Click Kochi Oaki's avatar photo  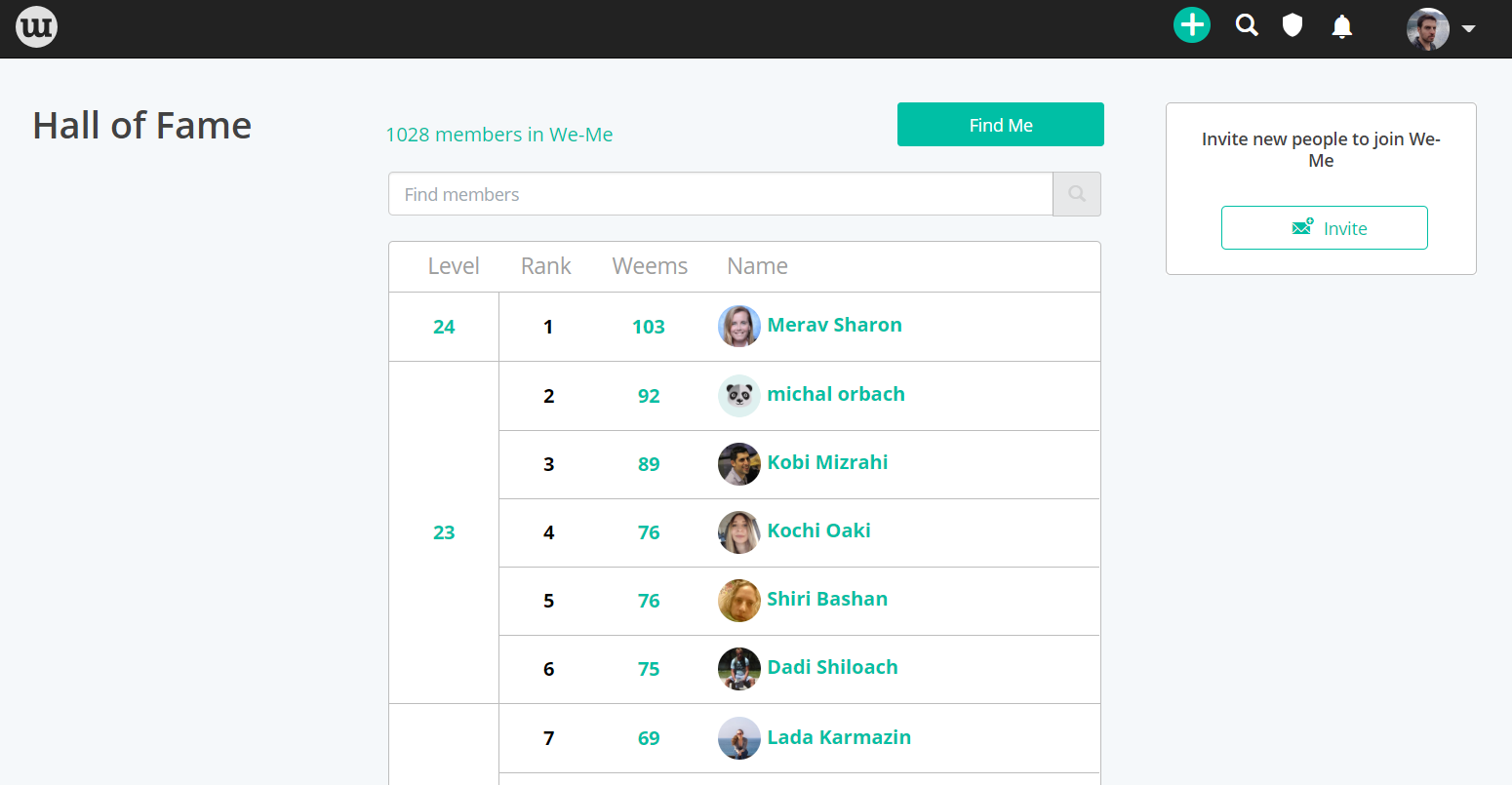(739, 531)
